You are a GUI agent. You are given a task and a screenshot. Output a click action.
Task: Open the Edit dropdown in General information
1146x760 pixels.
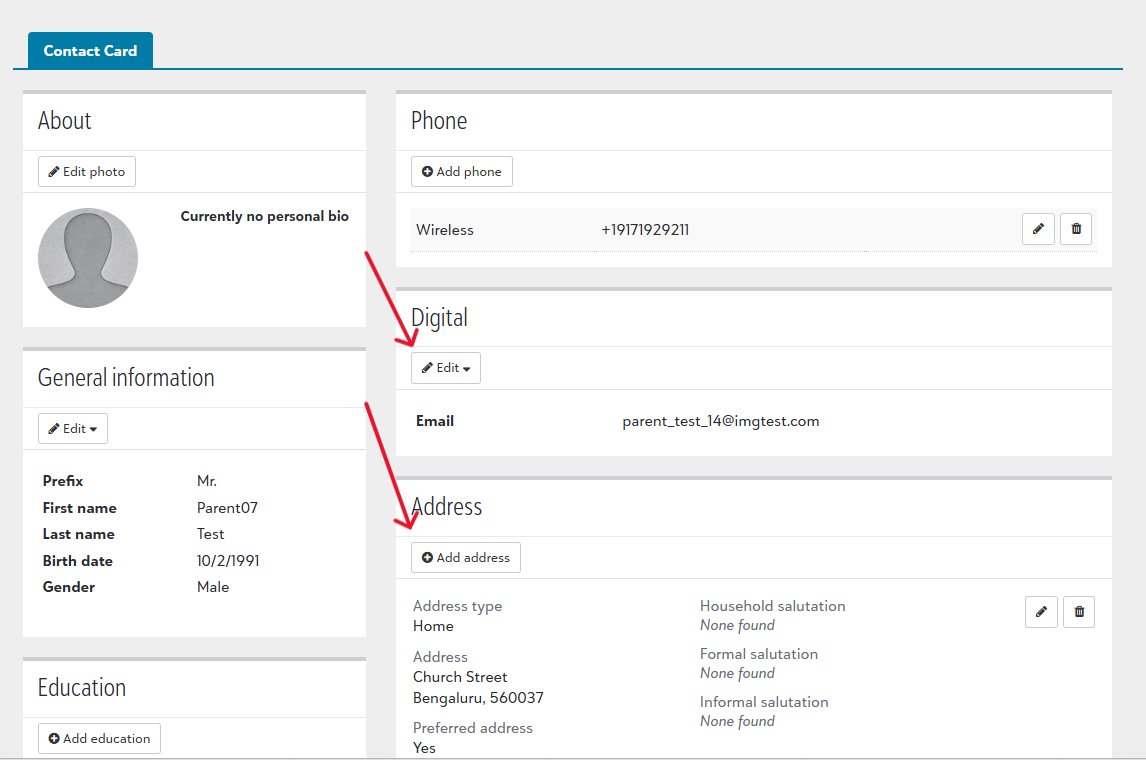[72, 428]
